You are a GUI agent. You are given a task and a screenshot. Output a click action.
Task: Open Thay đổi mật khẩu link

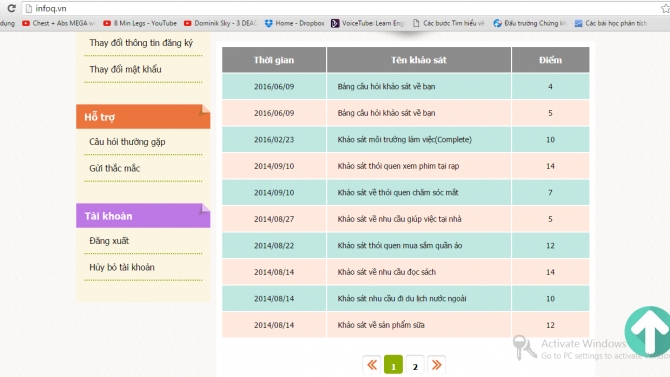click(125, 69)
